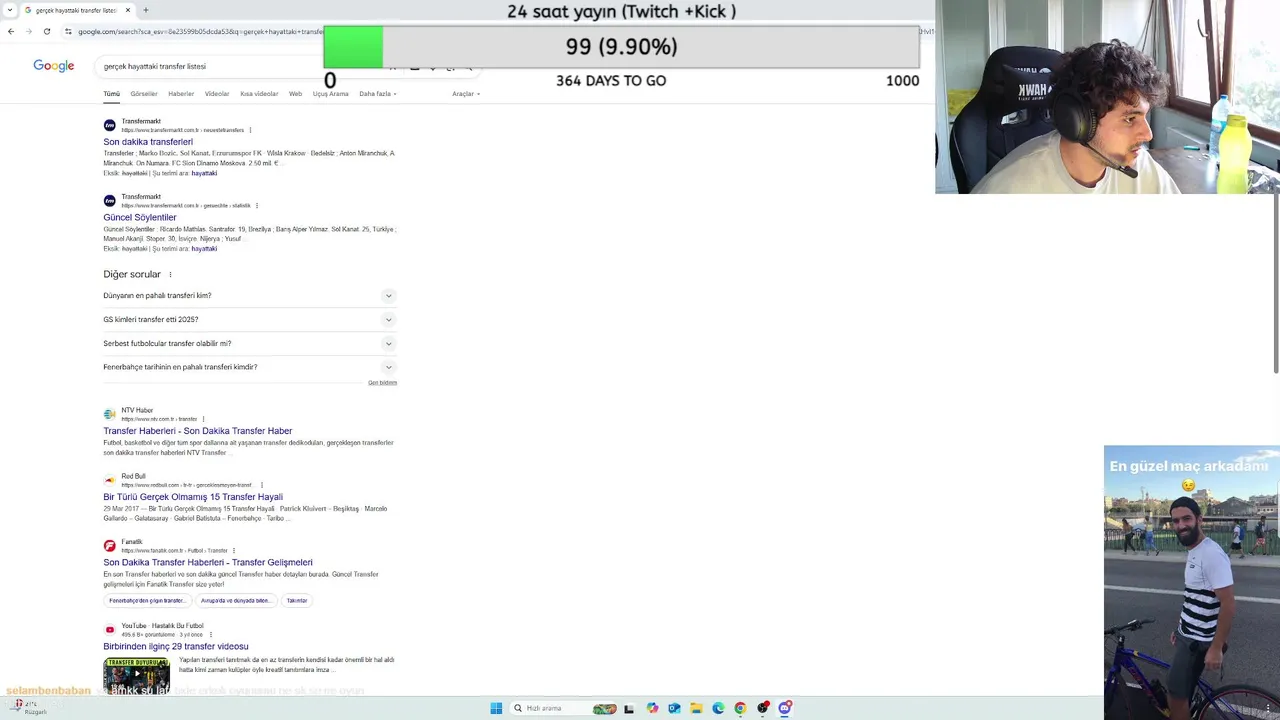Switch to the 'Uçuş Arama' tab
This screenshot has width=1280, height=720.
tap(331, 94)
